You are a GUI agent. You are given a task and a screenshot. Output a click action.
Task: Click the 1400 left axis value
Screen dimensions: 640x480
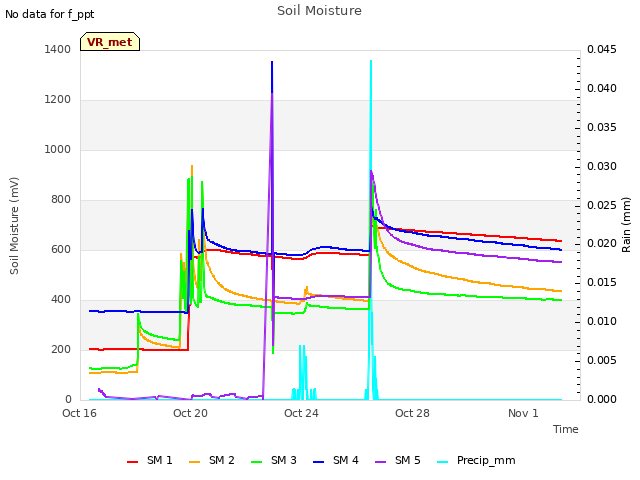click(x=58, y=49)
